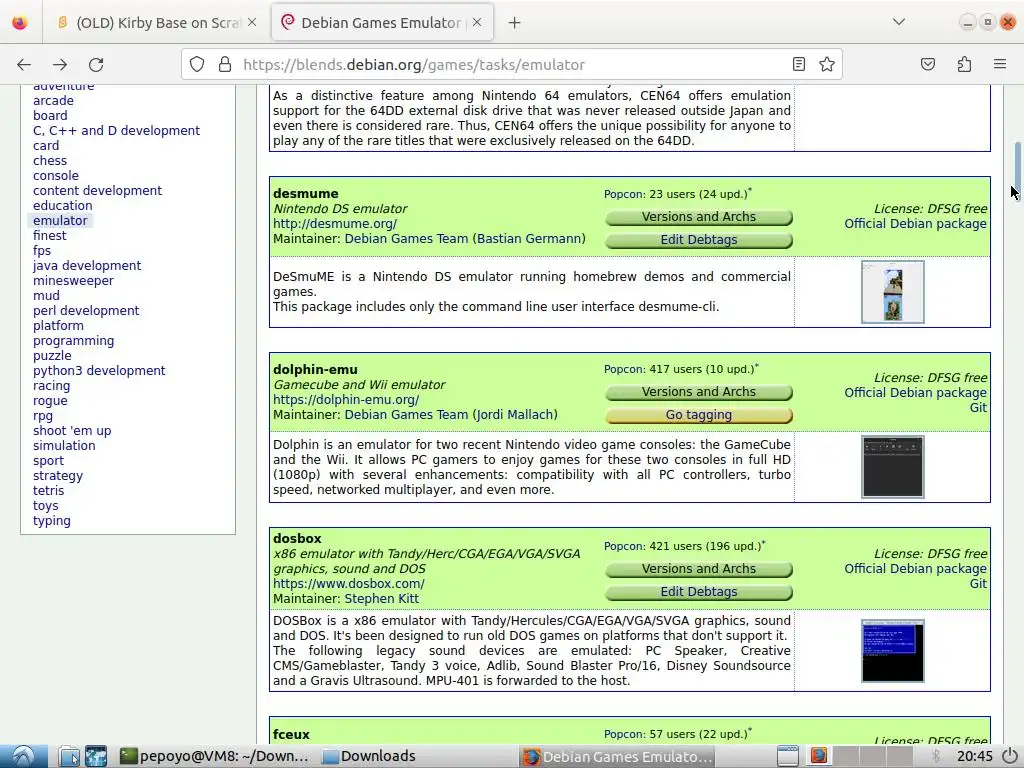Viewport: 1024px width, 768px height.
Task: Open the https://dolphin-emu.org/ link
Action: pos(346,400)
